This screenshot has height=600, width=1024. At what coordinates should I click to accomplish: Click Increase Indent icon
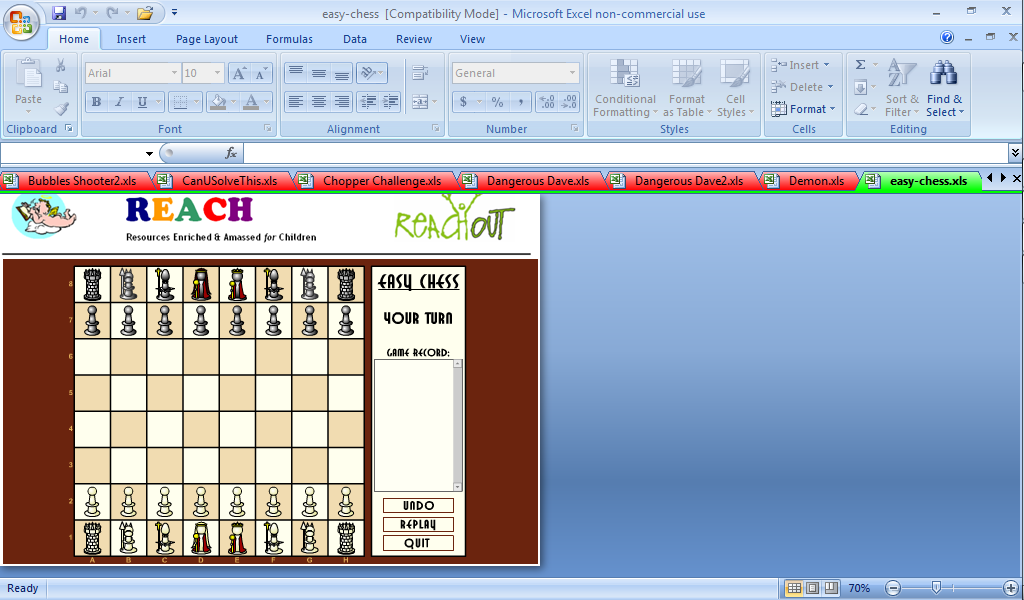[391, 102]
